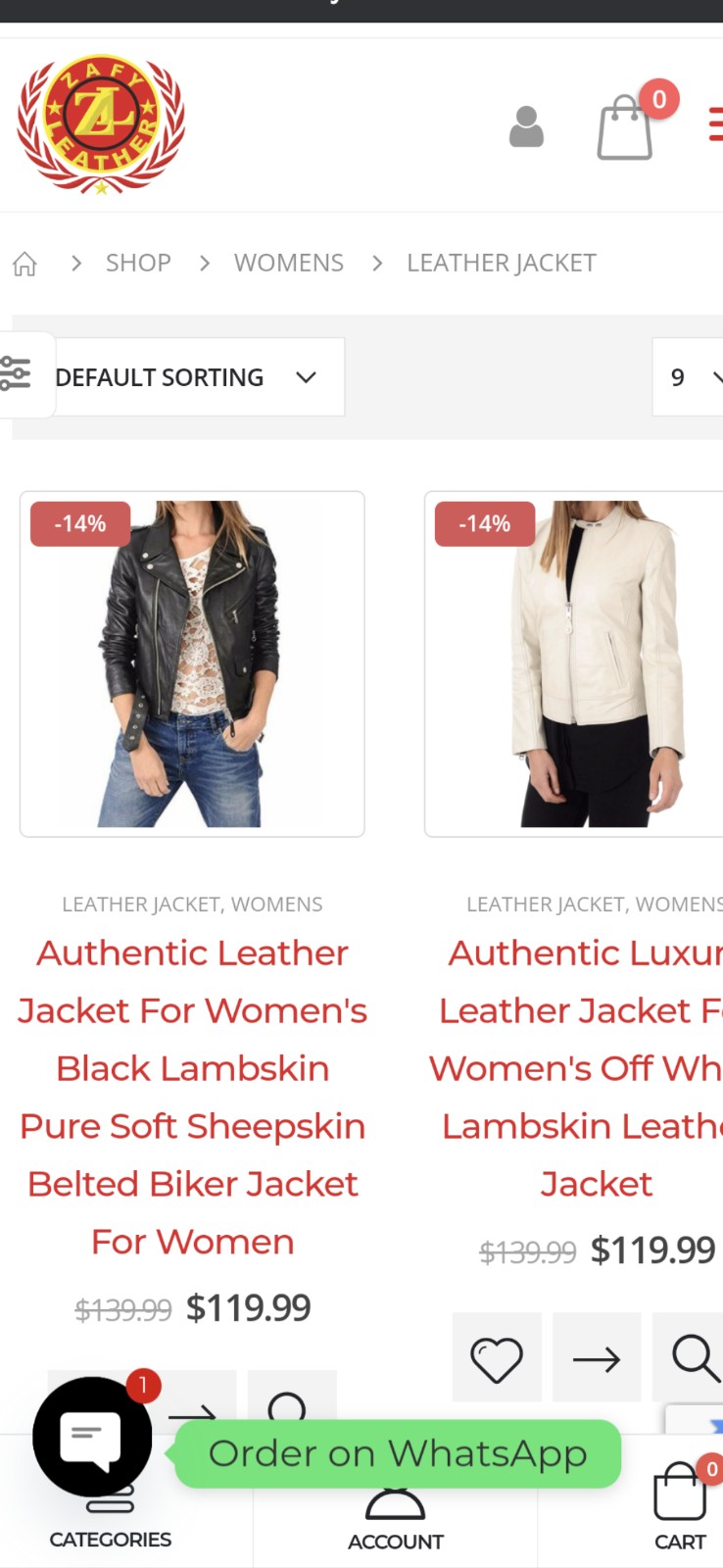The width and height of the screenshot is (723, 1568).
Task: Add off-white jacket to wishlist heart
Action: click(497, 1357)
